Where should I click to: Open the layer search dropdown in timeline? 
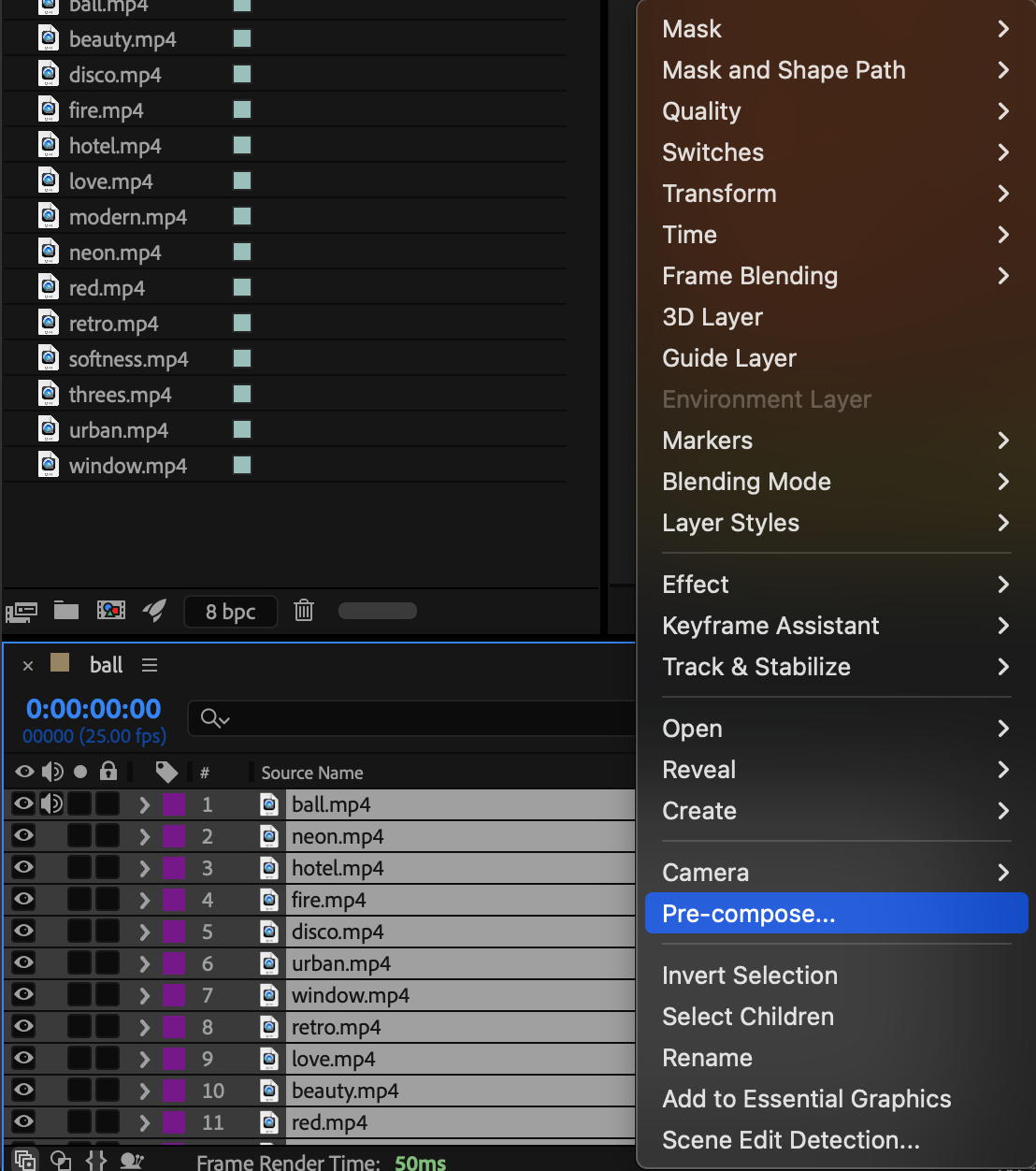215,718
